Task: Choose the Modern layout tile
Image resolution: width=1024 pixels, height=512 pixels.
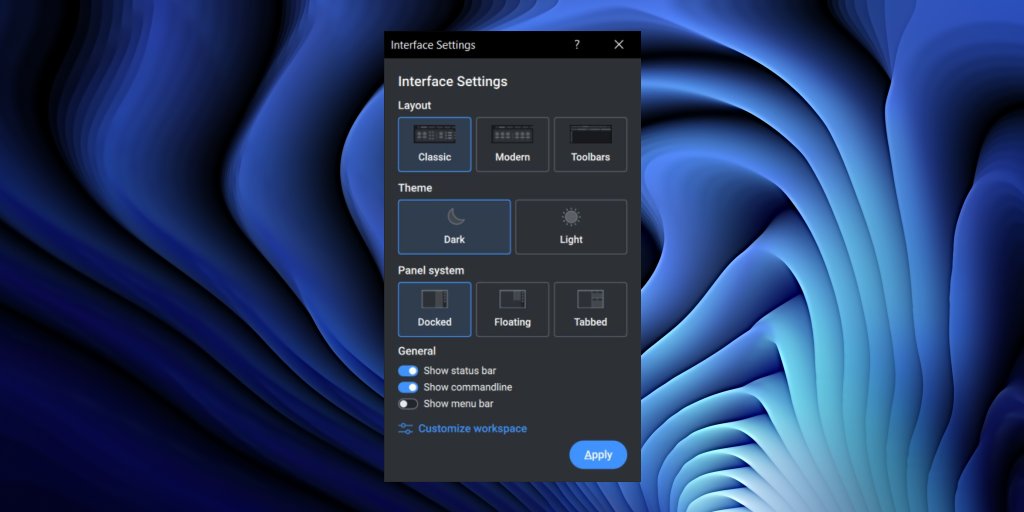Action: 512,144
